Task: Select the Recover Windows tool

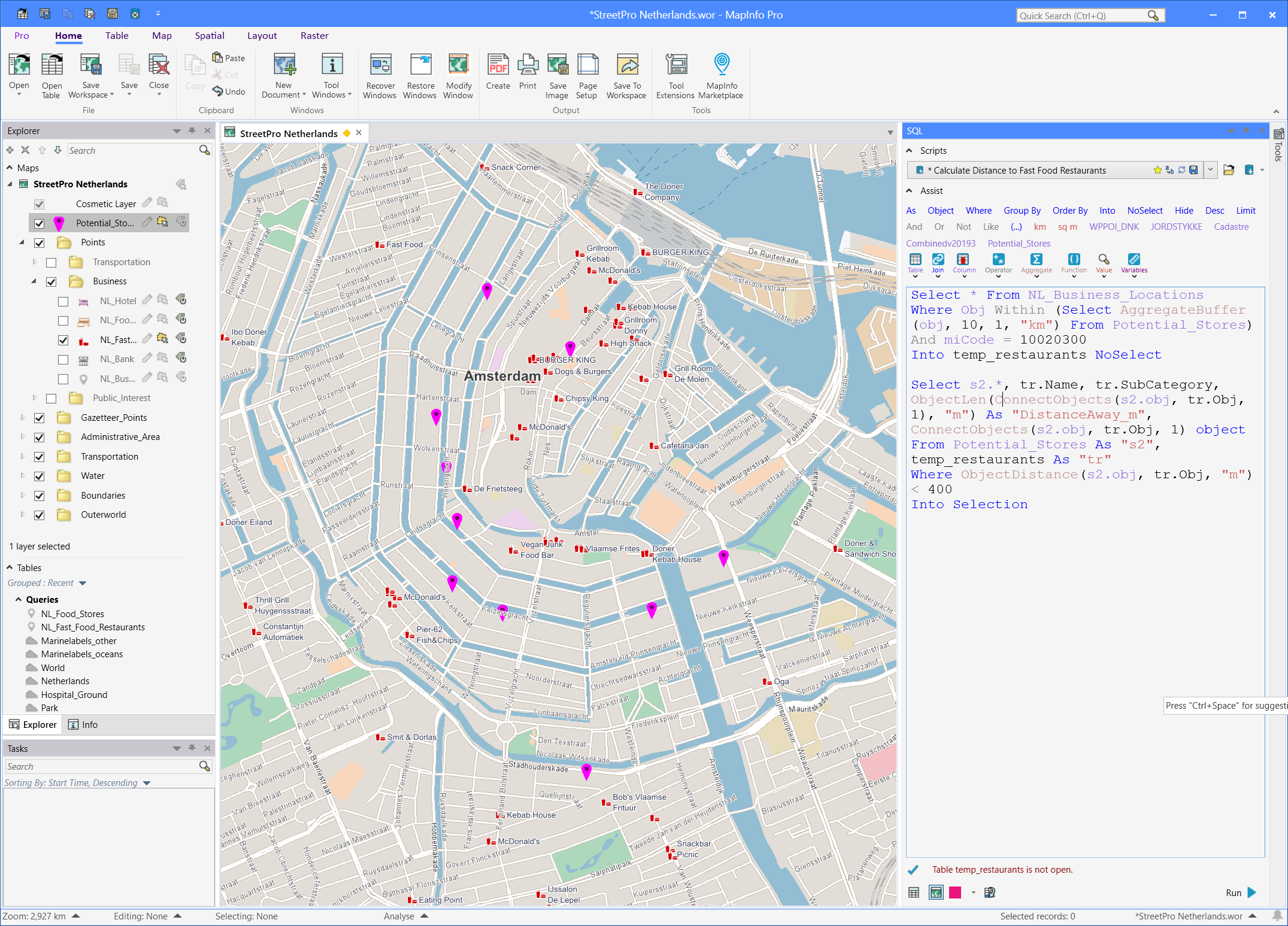Action: (380, 76)
